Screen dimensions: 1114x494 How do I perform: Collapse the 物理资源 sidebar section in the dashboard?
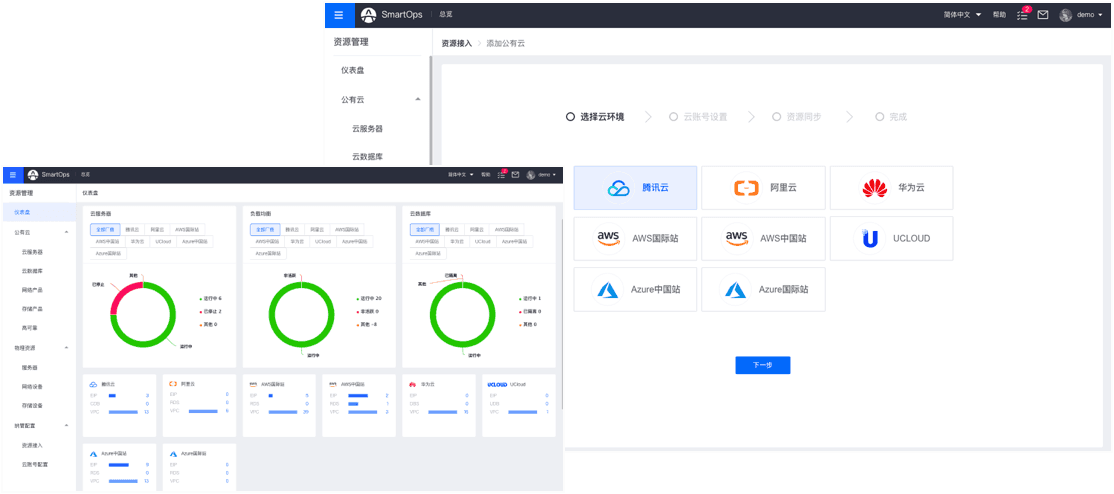(66, 347)
